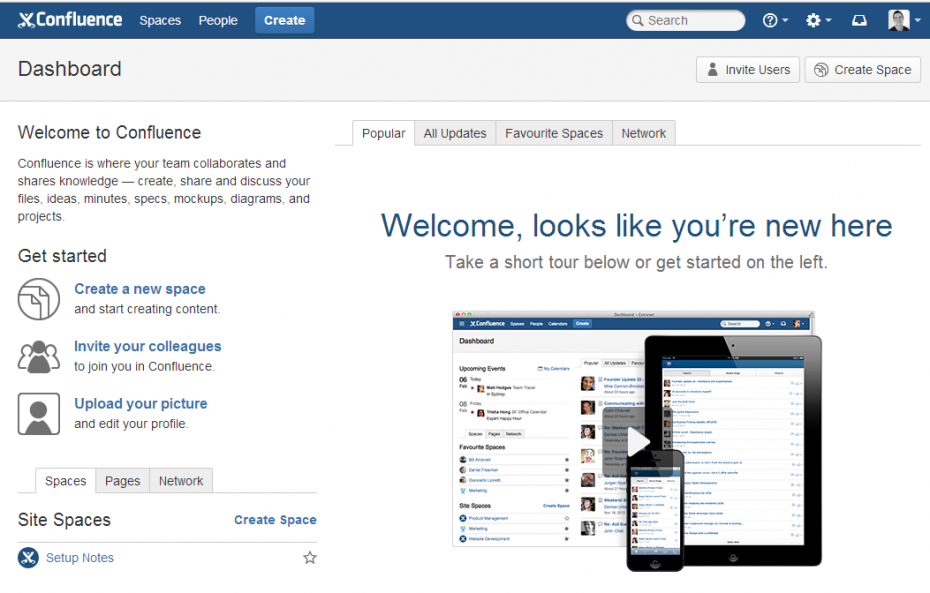930x593 pixels.
Task: Open the settings gear dropdown
Action: [x=816, y=19]
